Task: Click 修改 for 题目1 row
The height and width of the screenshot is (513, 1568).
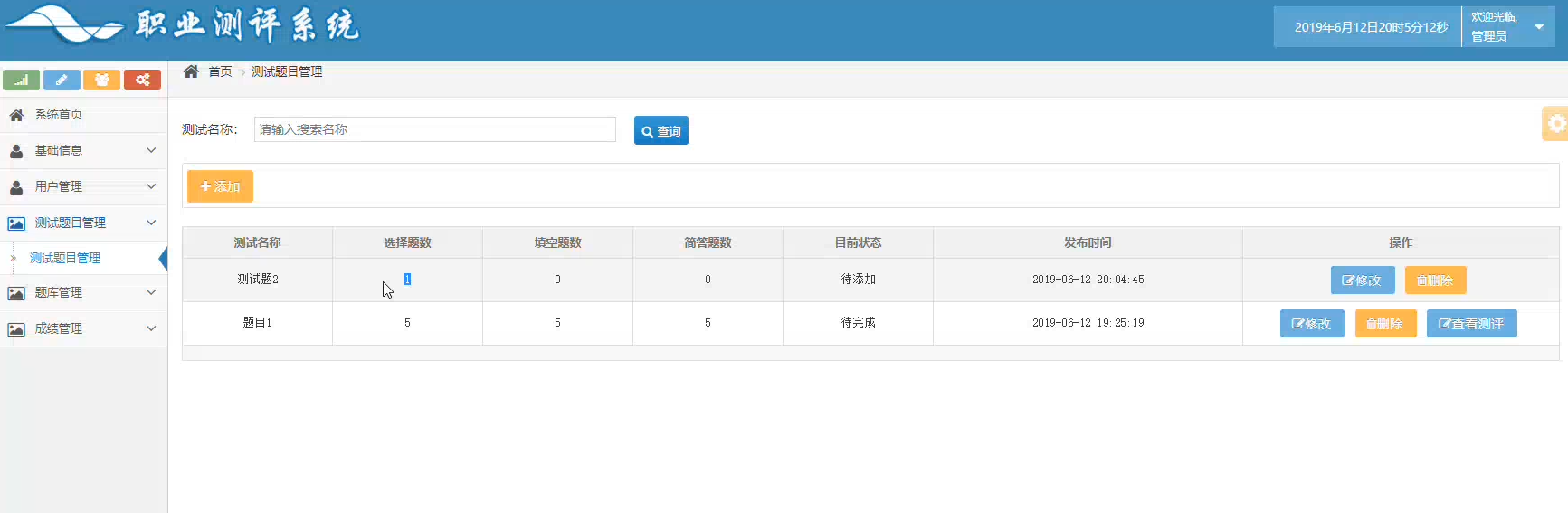Action: [1312, 324]
